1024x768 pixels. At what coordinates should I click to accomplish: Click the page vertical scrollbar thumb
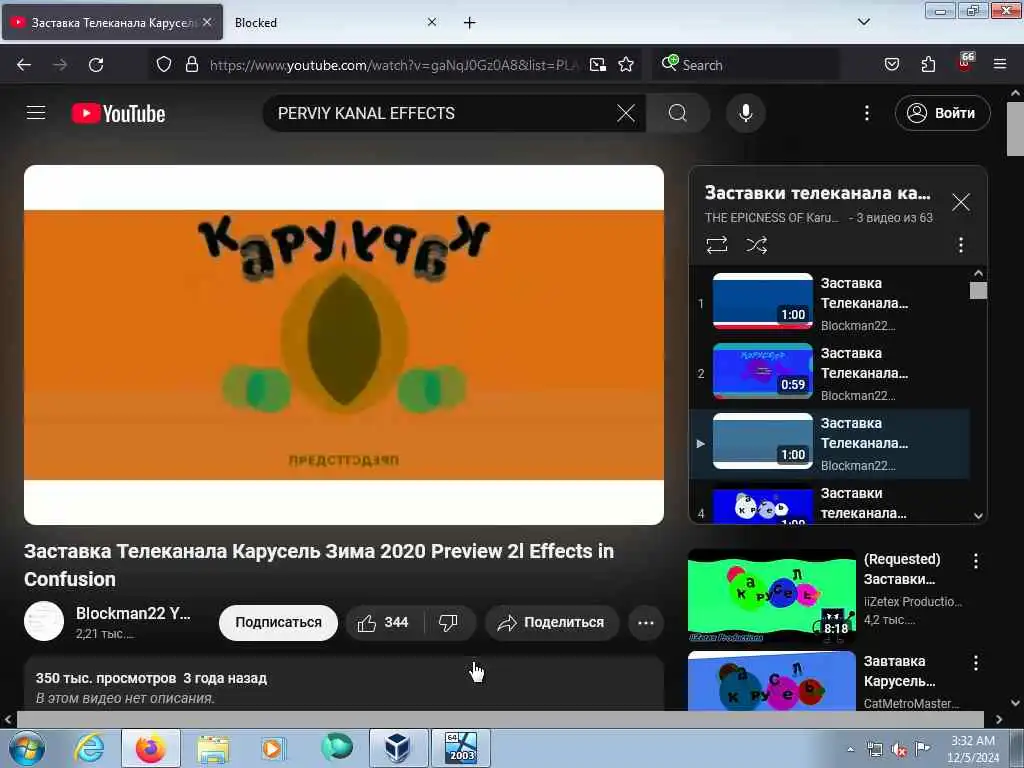(1015, 129)
